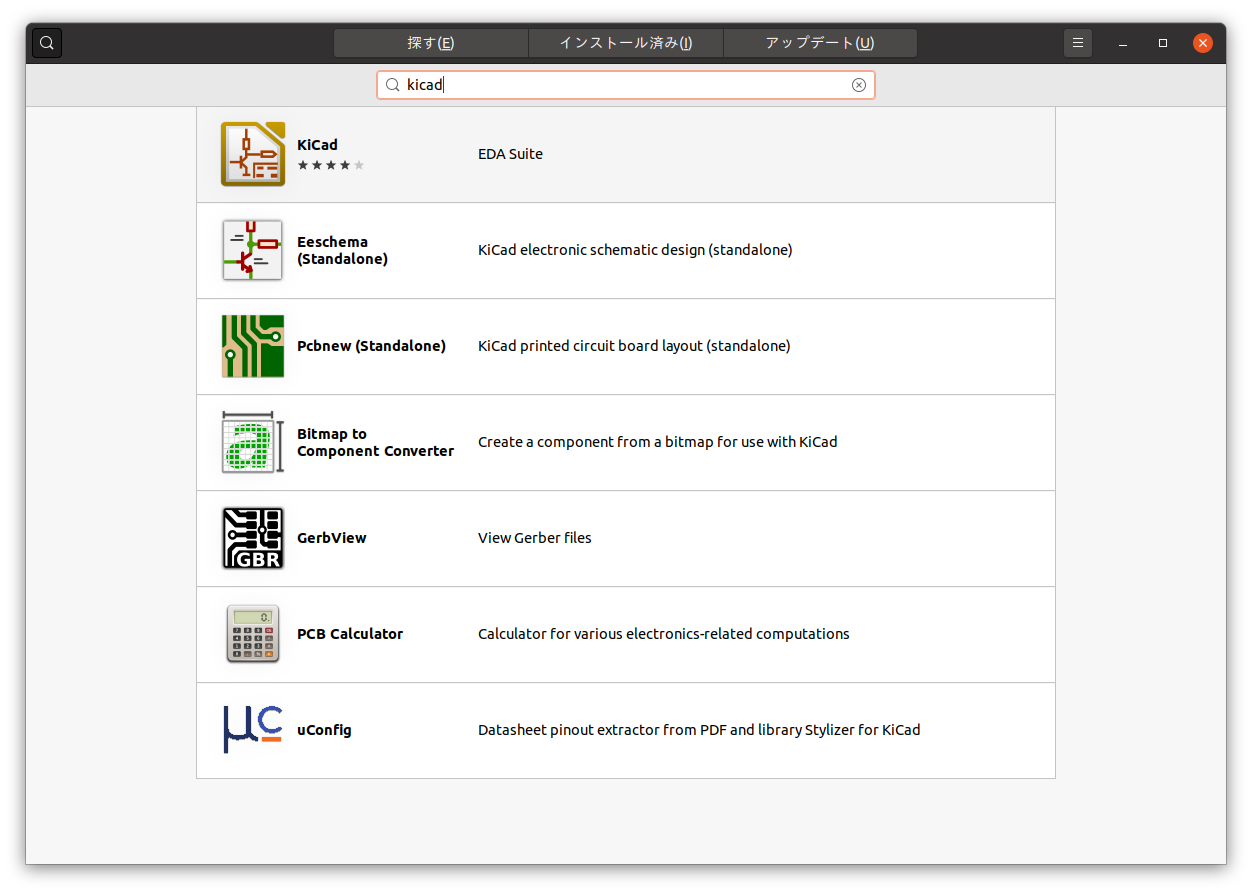This screenshot has width=1252, height=893.
Task: Click the Datasheet pinout extractor description
Action: (x=699, y=730)
